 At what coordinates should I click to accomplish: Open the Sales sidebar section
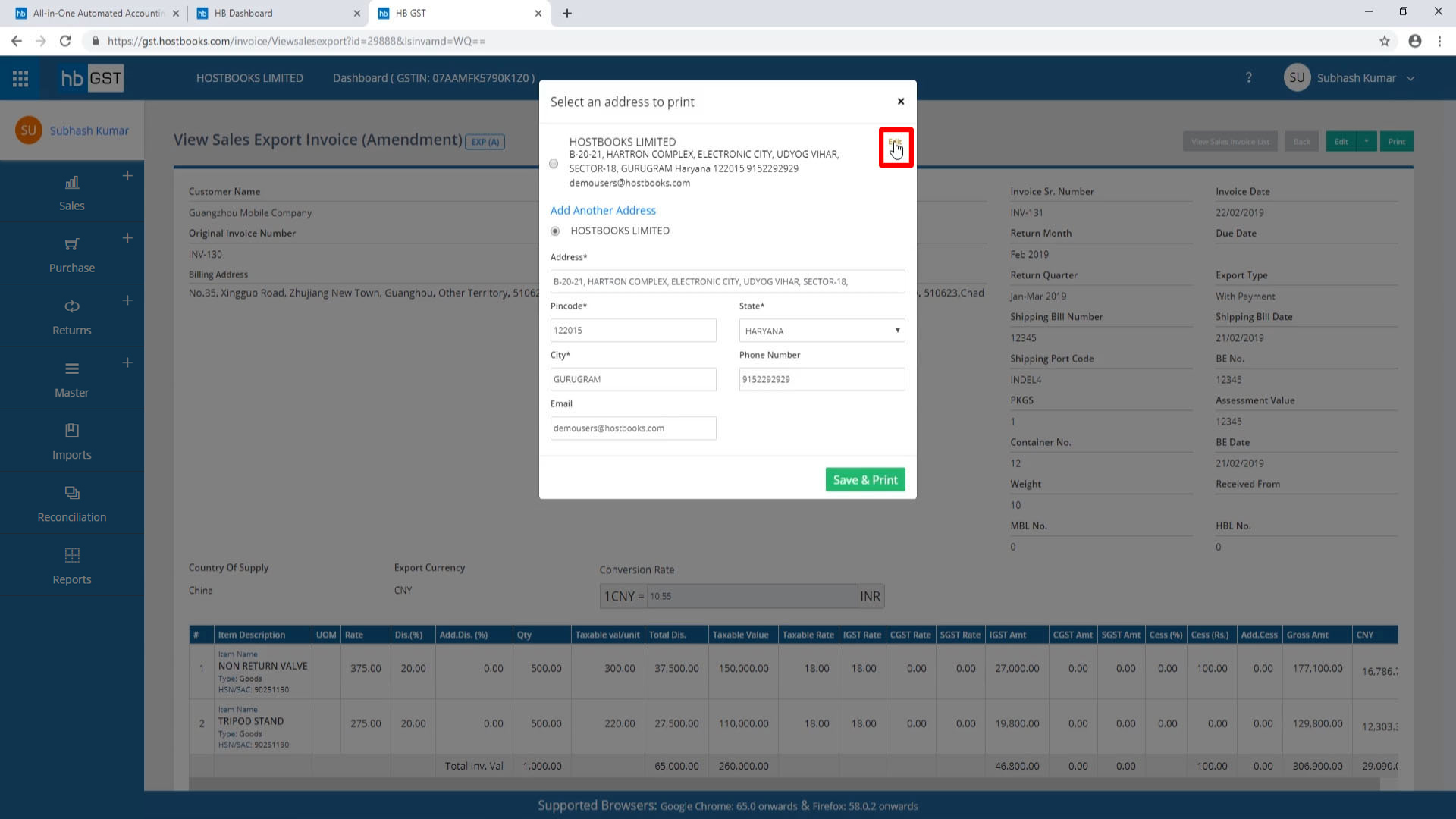(72, 193)
